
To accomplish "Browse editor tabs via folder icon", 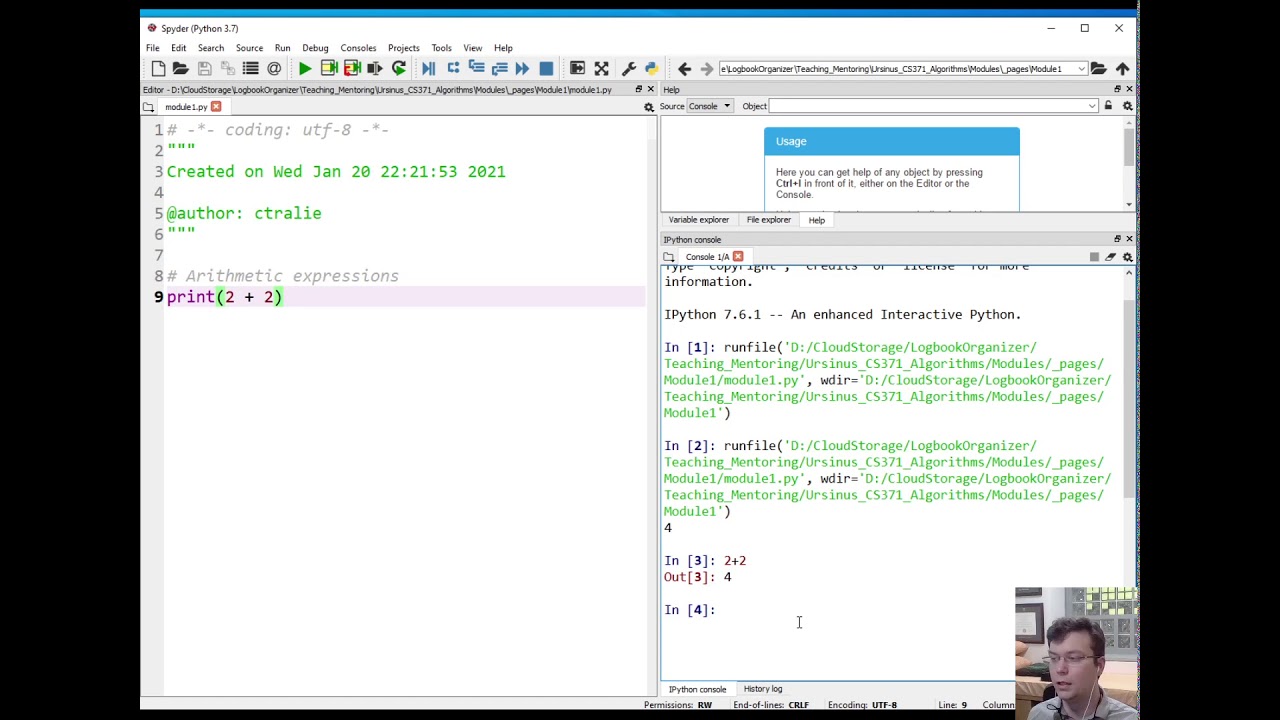I will pos(148,107).
